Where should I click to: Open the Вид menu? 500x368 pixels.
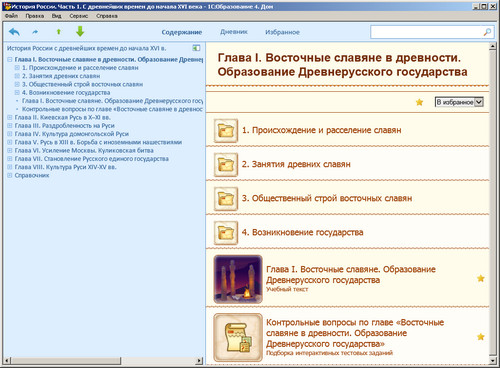[x=56, y=16]
